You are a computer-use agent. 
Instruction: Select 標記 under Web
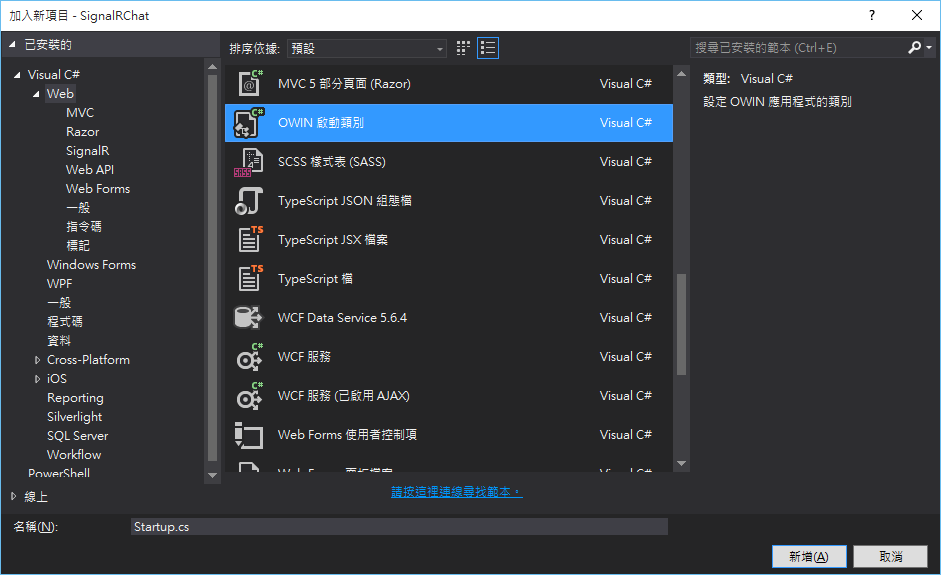(x=77, y=246)
